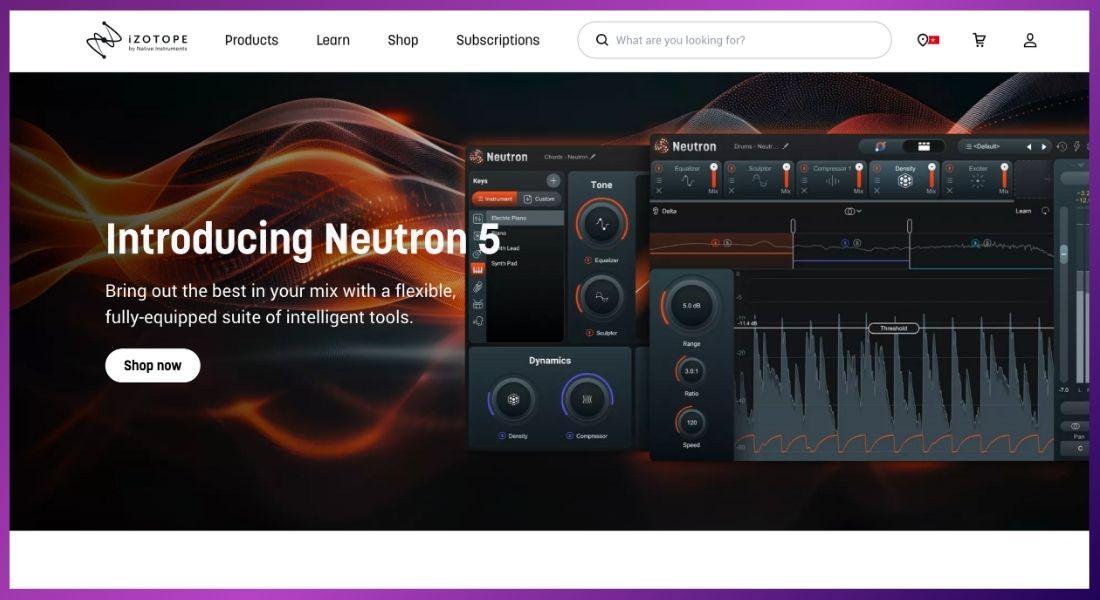
Task: Click the Tone Sculptor knob
Action: click(x=601, y=298)
